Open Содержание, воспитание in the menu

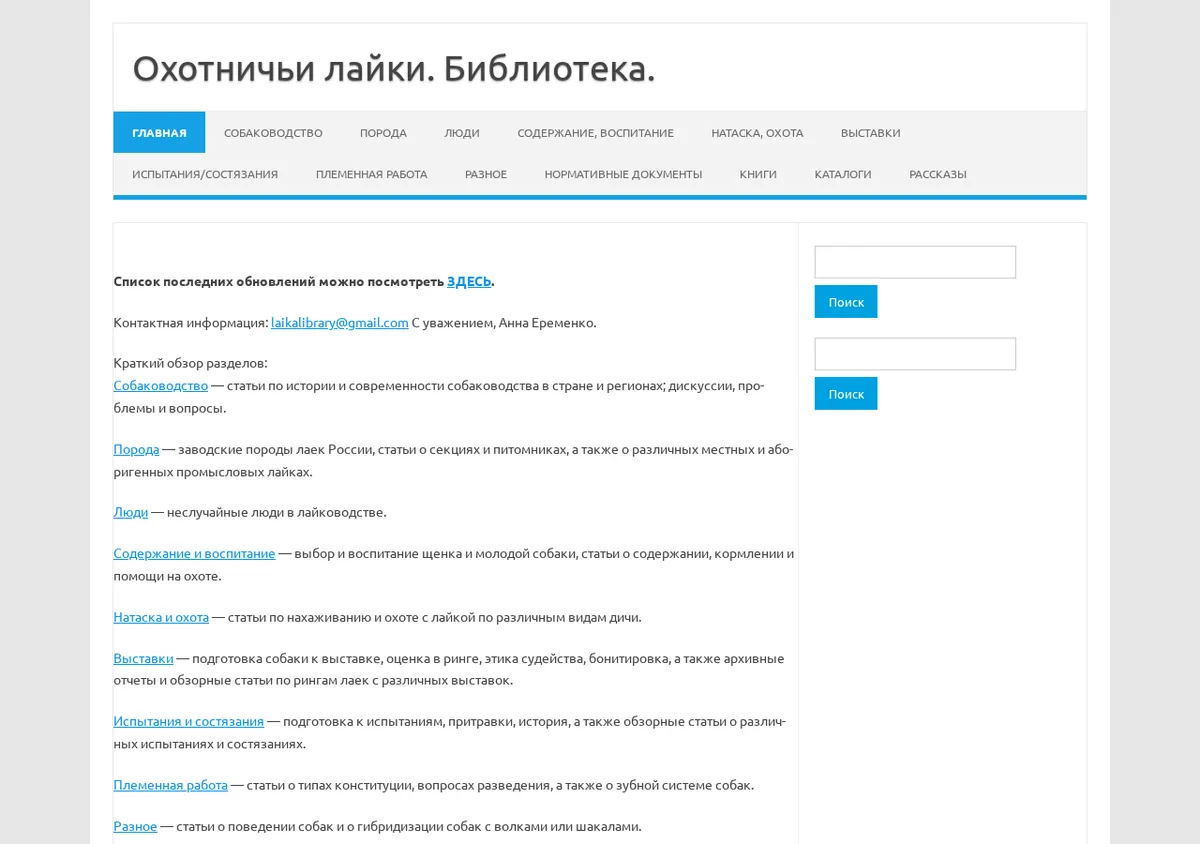595,132
